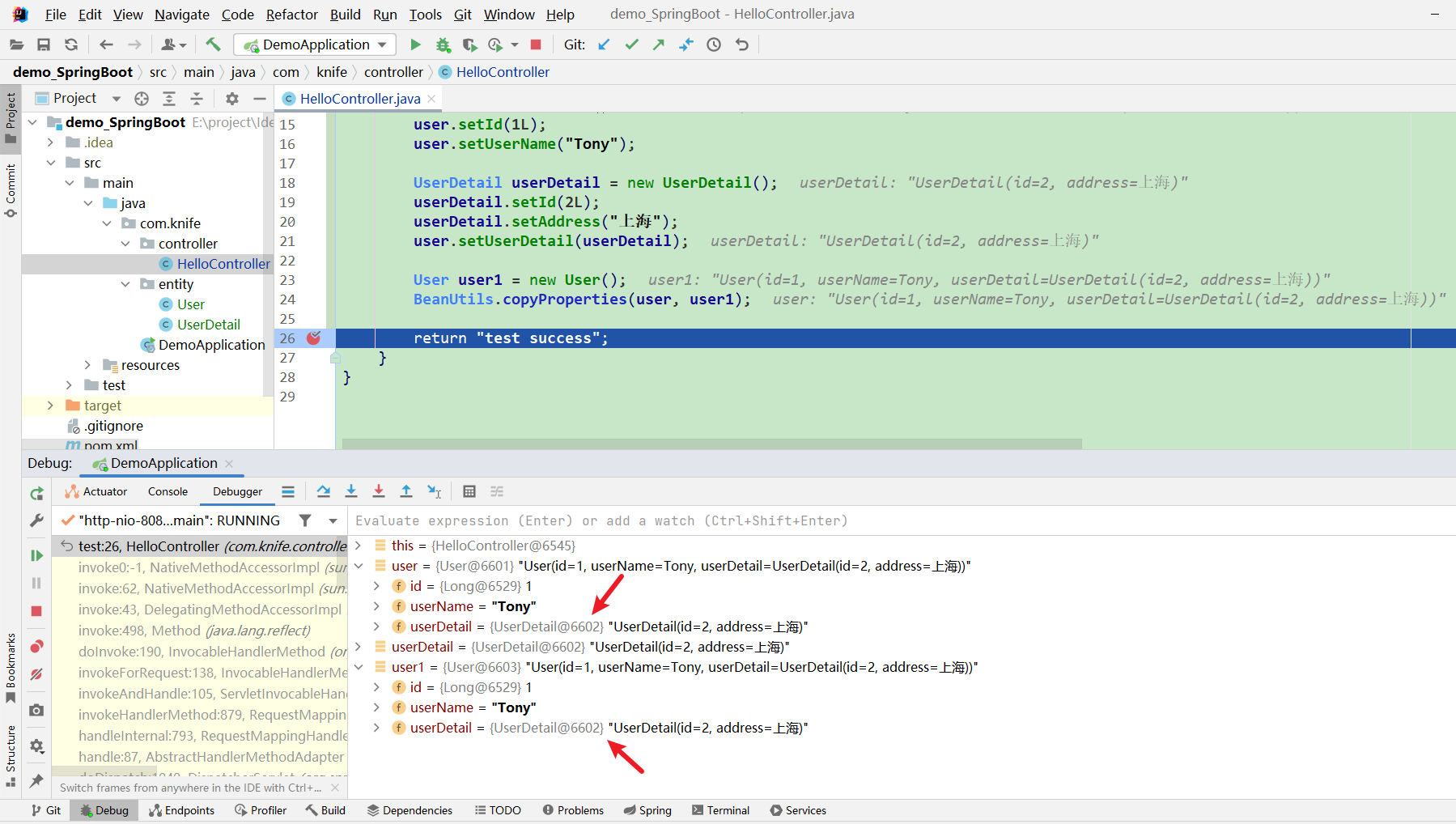Screen dimensions: 1456x824
Task: Switch to the Console tab
Action: click(168, 491)
